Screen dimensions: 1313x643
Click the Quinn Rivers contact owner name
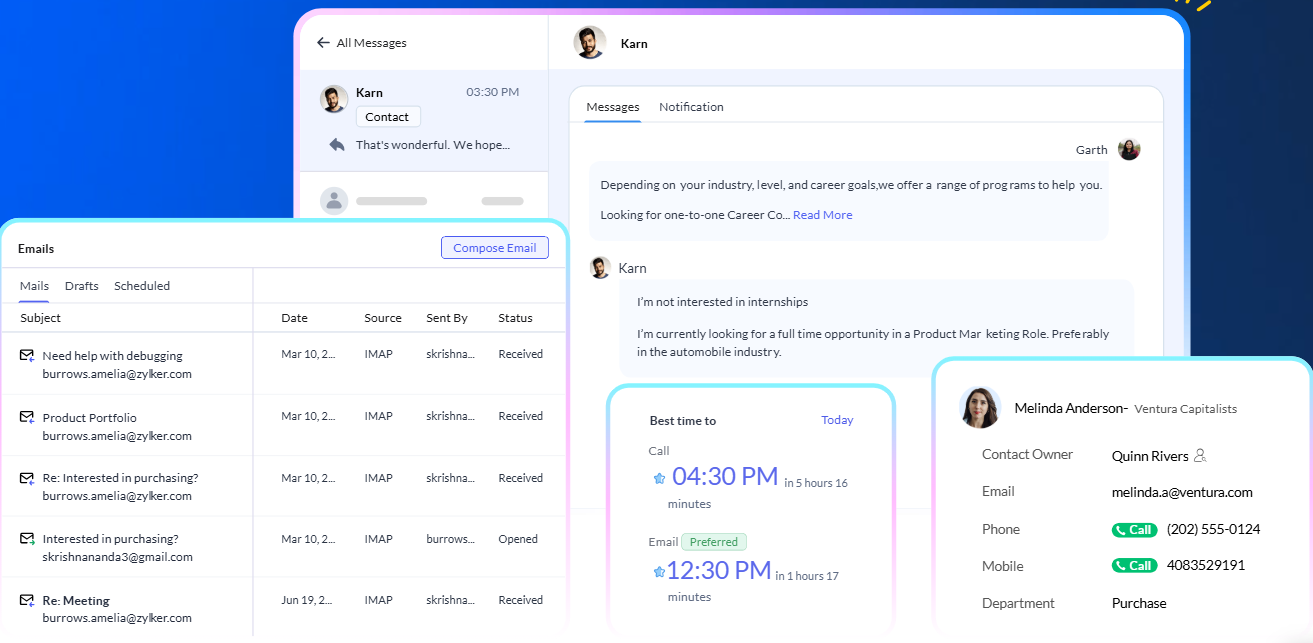[x=1150, y=456]
